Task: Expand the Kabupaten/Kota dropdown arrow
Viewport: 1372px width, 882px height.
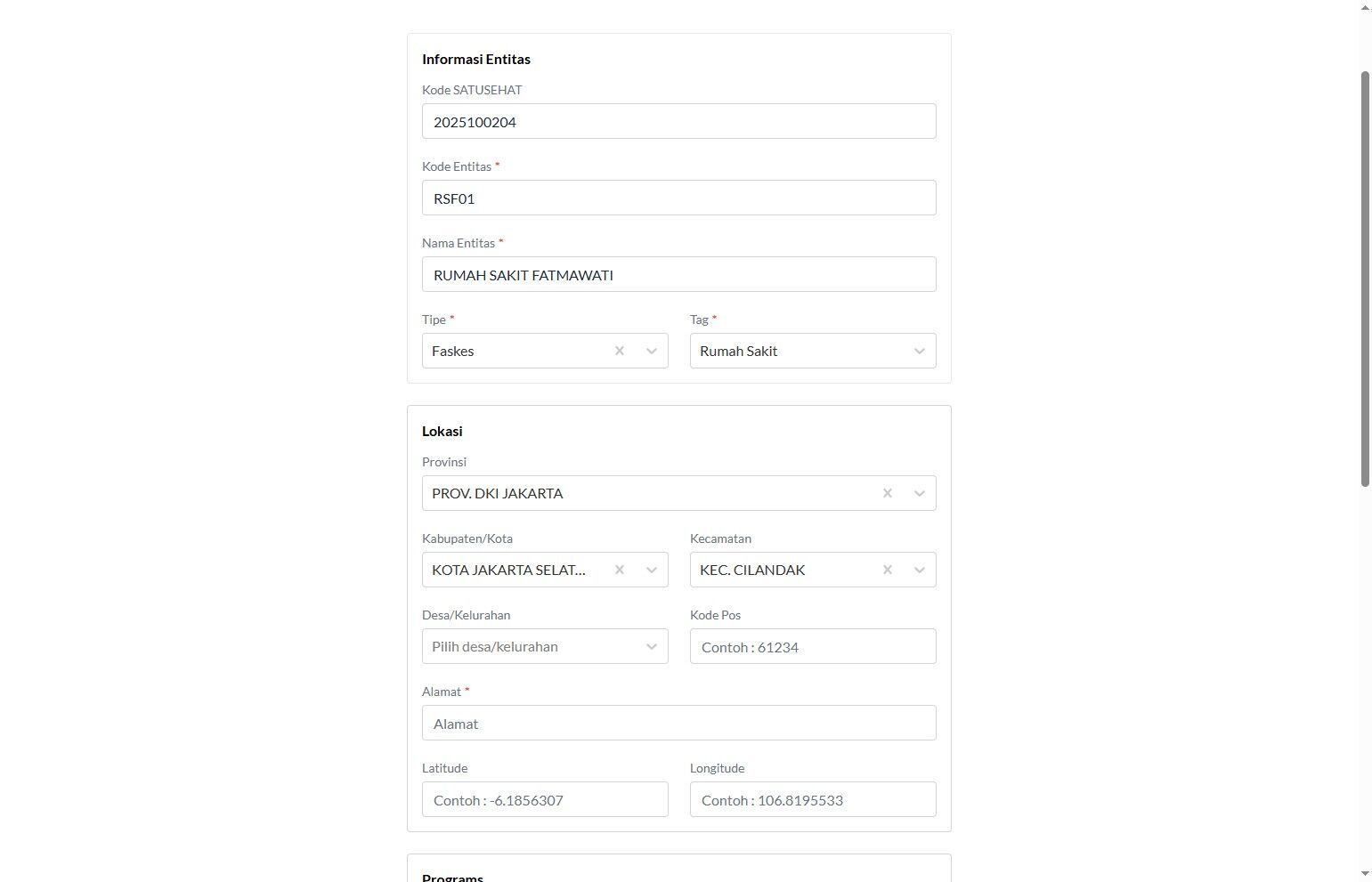Action: (652, 570)
